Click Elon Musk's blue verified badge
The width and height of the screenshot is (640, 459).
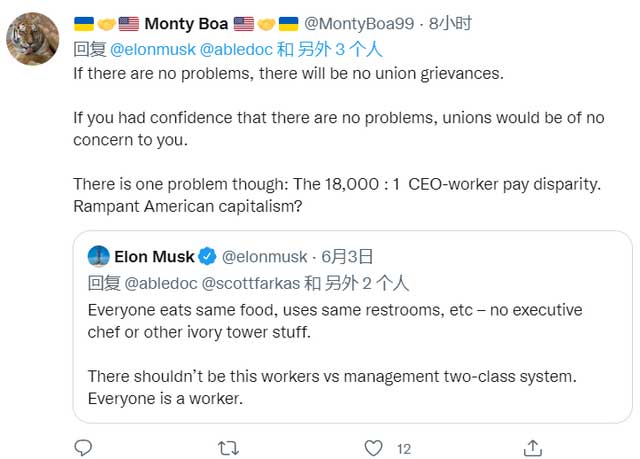(205, 256)
